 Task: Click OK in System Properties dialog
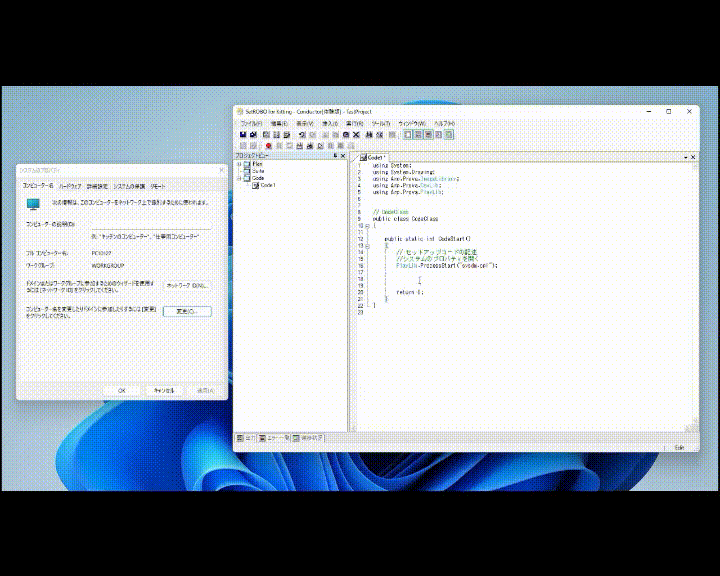[x=122, y=390]
